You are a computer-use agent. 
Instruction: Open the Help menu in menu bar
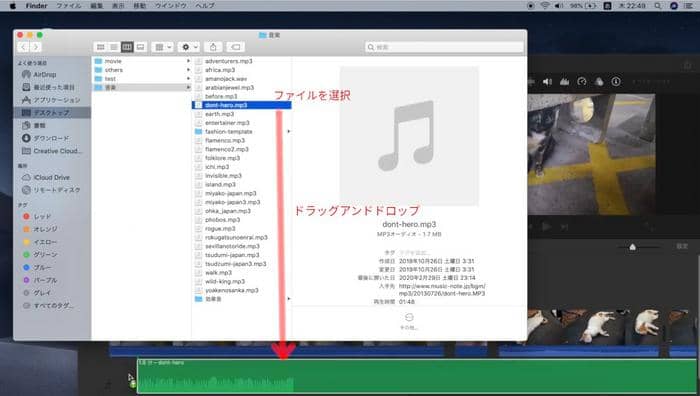[x=205, y=6]
